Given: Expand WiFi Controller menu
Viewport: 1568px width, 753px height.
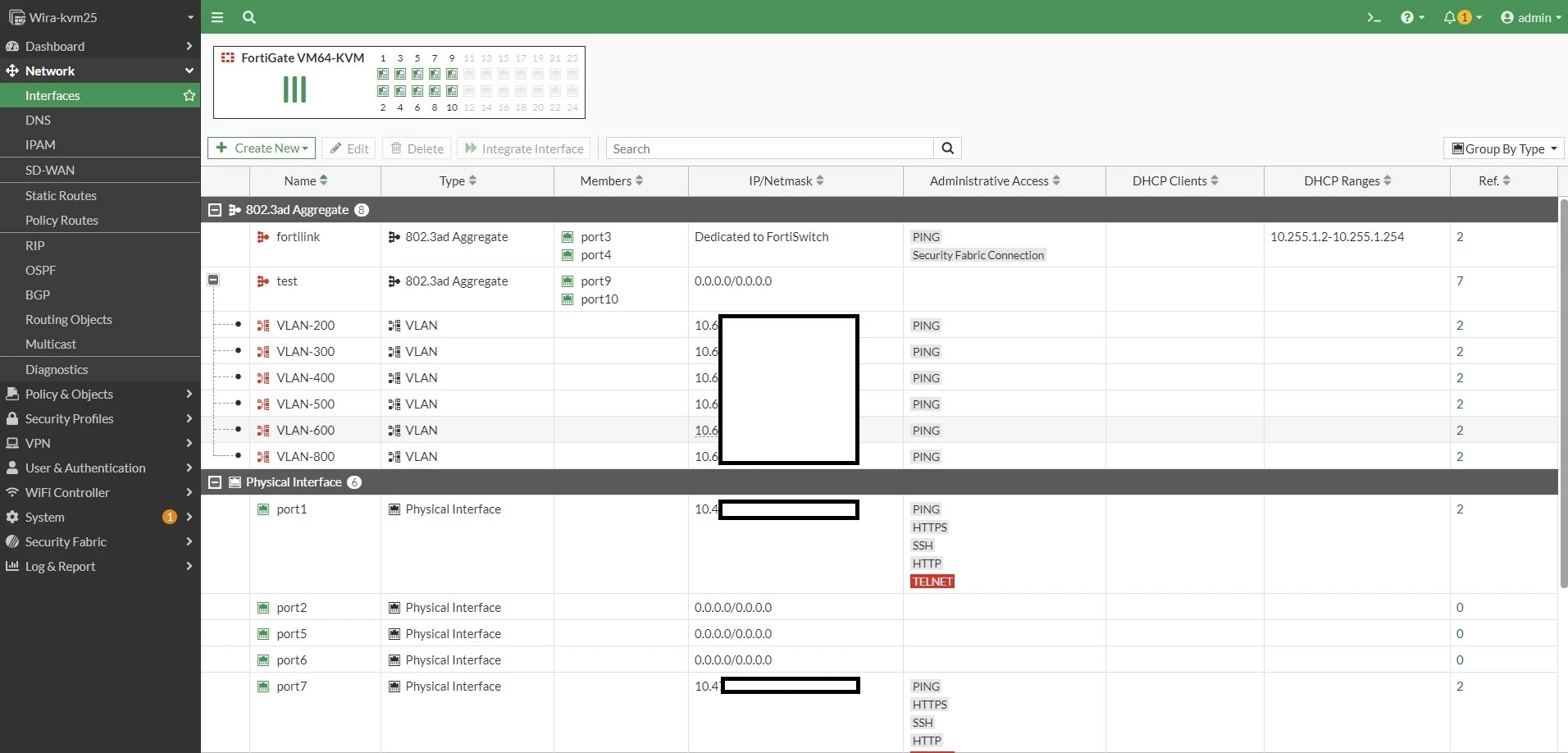Looking at the screenshot, I should coord(100,492).
